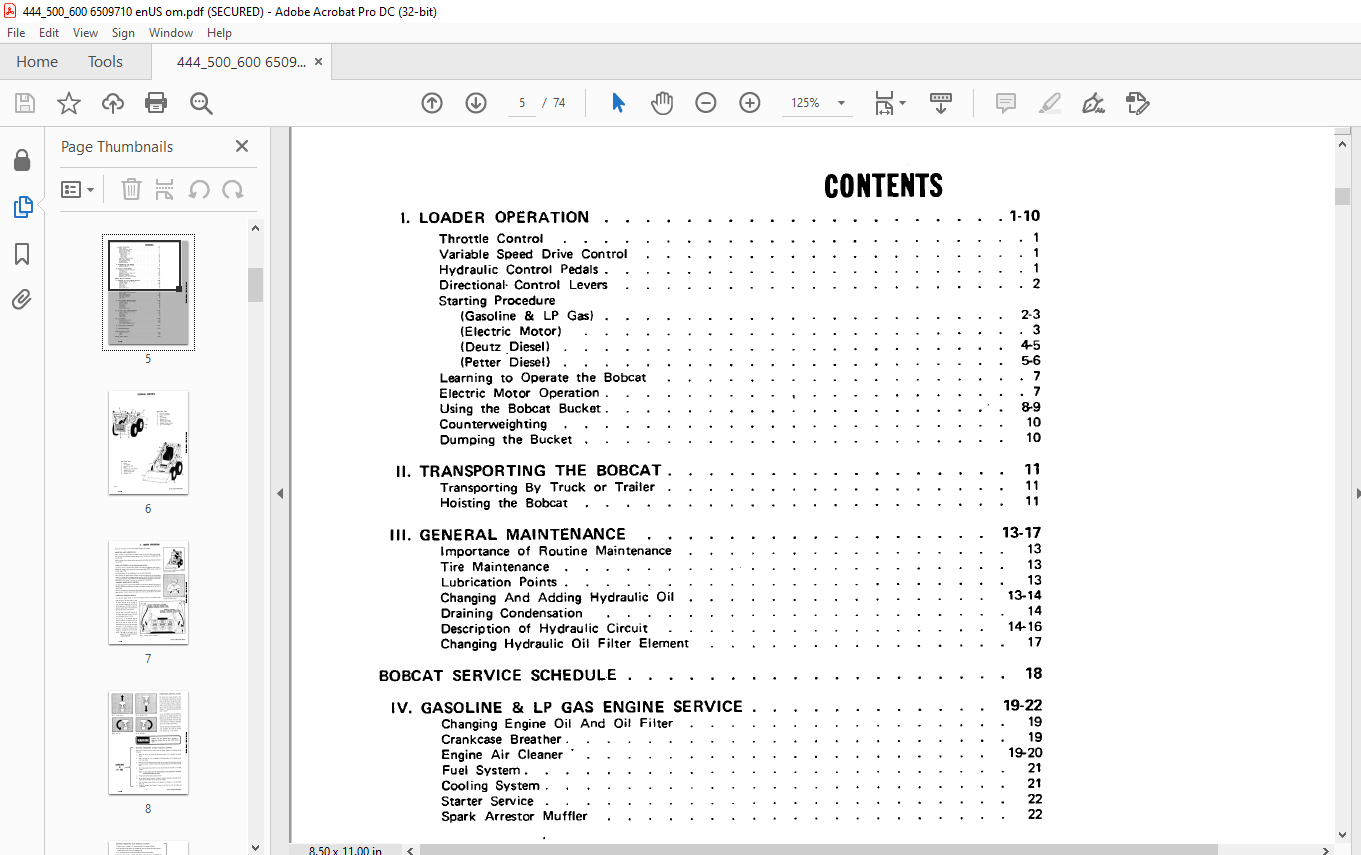The width and height of the screenshot is (1361, 855).
Task: Click the insert/extract pages icon in thumbnails panel
Action: pos(166,189)
